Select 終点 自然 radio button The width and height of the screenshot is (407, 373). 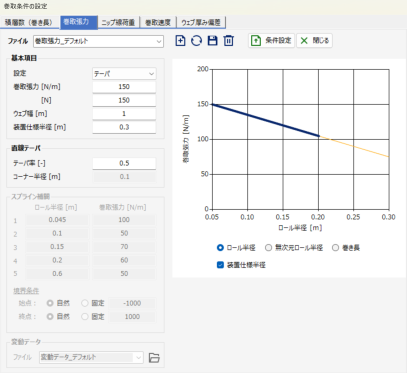50,316
